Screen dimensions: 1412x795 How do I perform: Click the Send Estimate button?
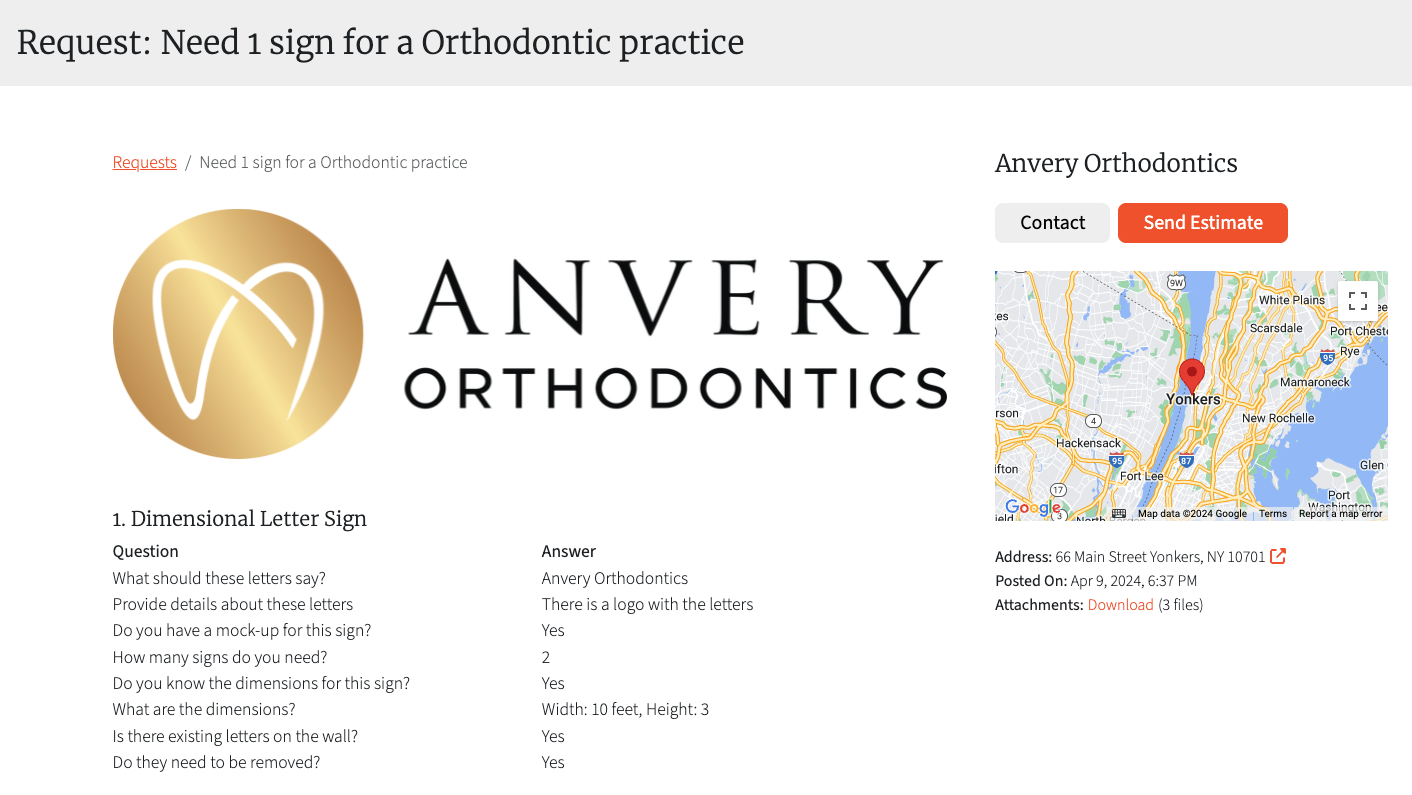[1203, 223]
